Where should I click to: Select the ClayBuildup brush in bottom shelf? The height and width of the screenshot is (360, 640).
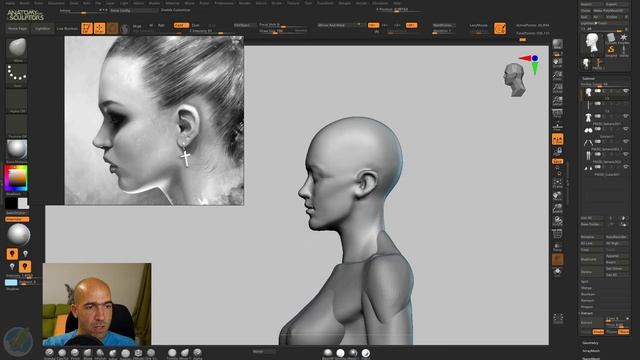coord(62,353)
